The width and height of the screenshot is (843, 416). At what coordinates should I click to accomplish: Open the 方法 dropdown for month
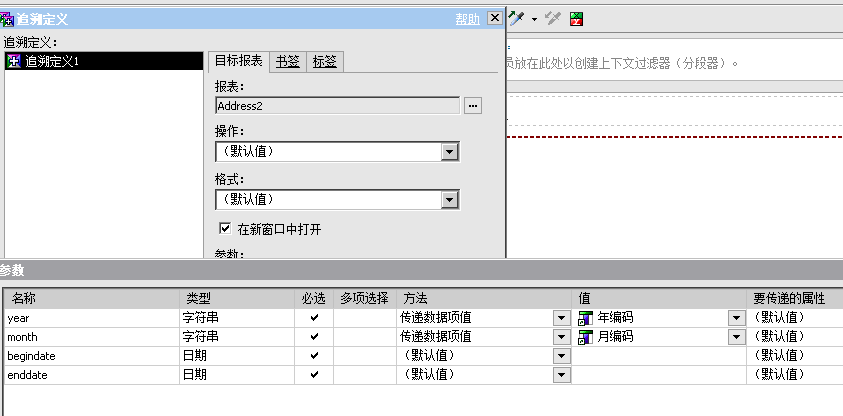click(x=561, y=337)
